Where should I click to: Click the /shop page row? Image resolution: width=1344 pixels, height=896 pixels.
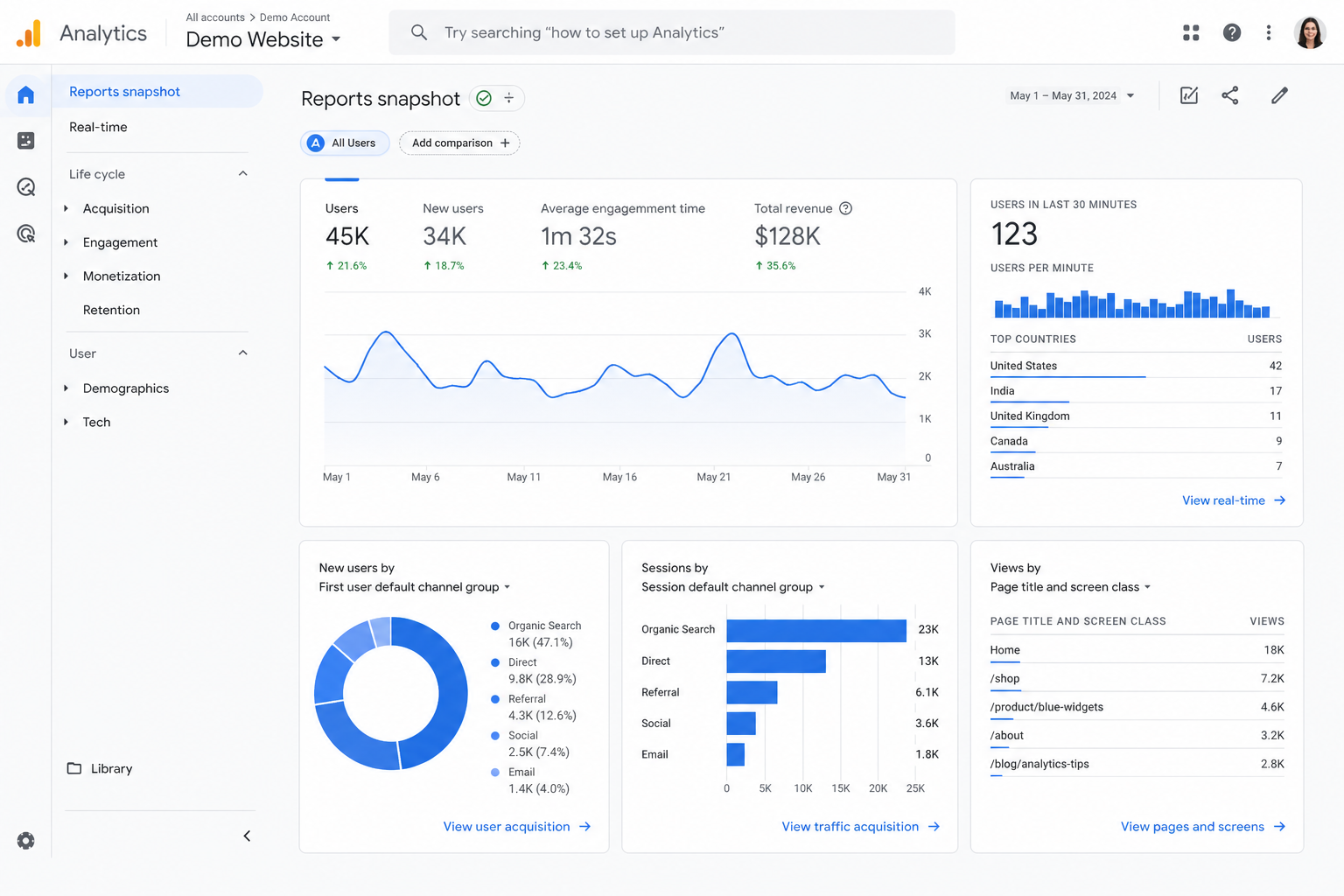pyautogui.click(x=1137, y=679)
